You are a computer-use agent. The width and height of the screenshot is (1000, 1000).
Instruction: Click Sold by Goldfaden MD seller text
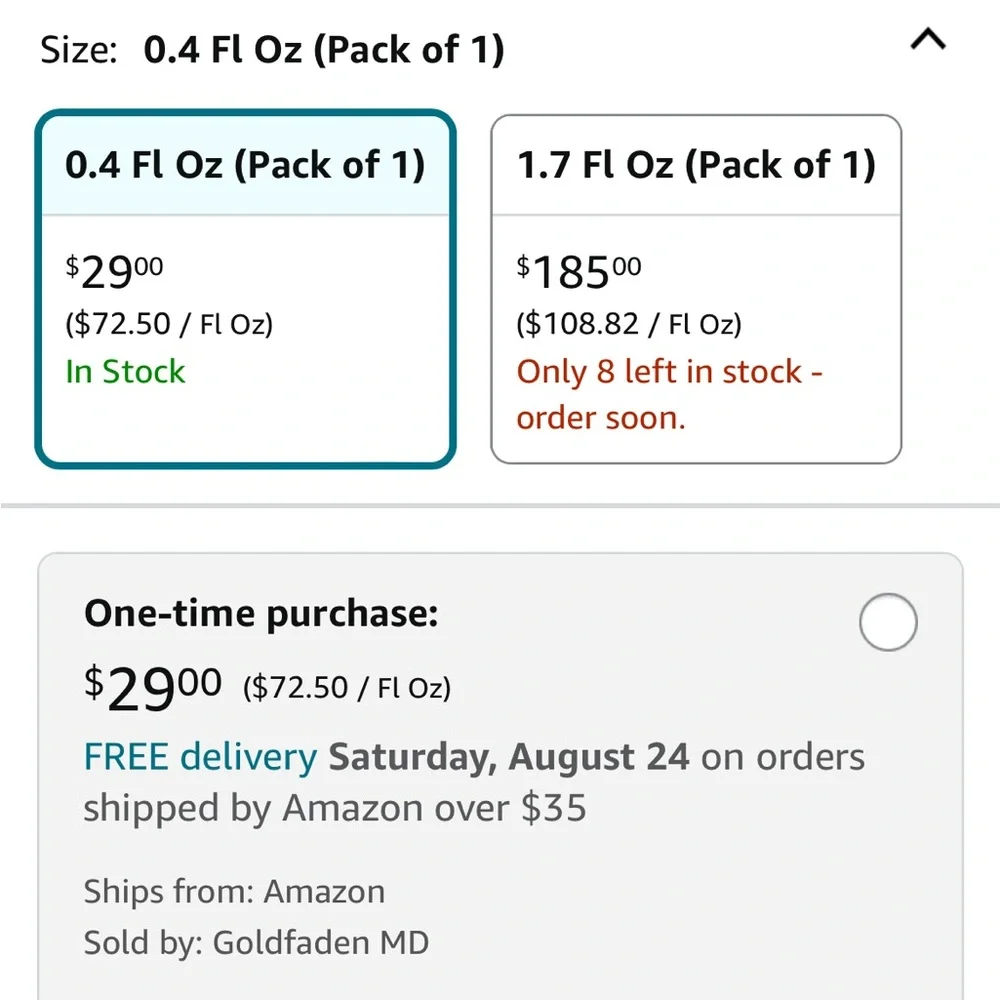[x=256, y=943]
